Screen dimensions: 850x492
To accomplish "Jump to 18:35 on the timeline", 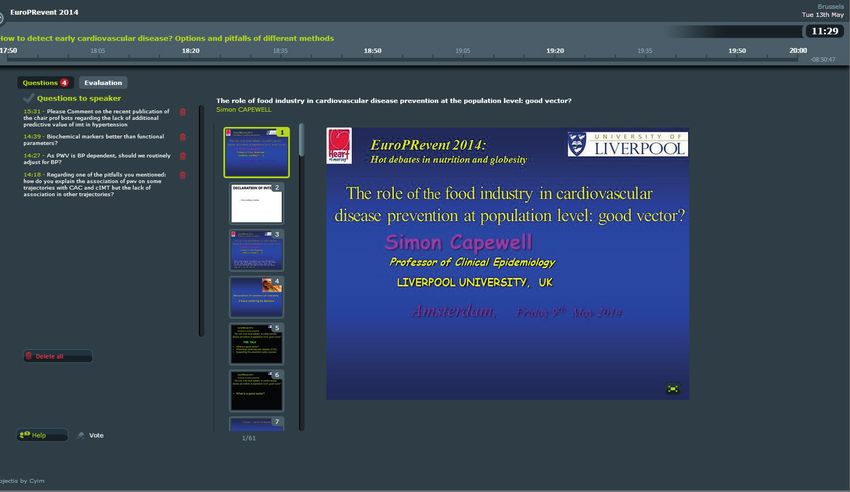I will coord(280,51).
